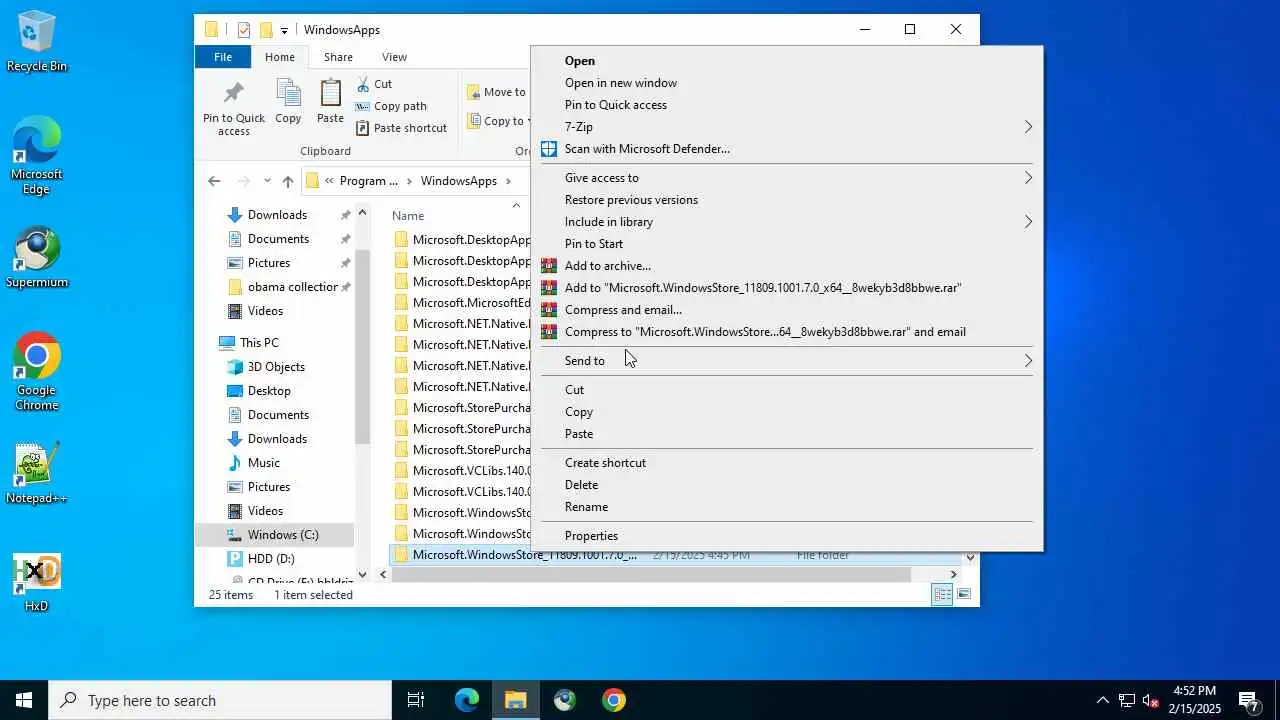Open the Windows Start menu
Viewport: 1280px width, 720px height.
click(24, 701)
